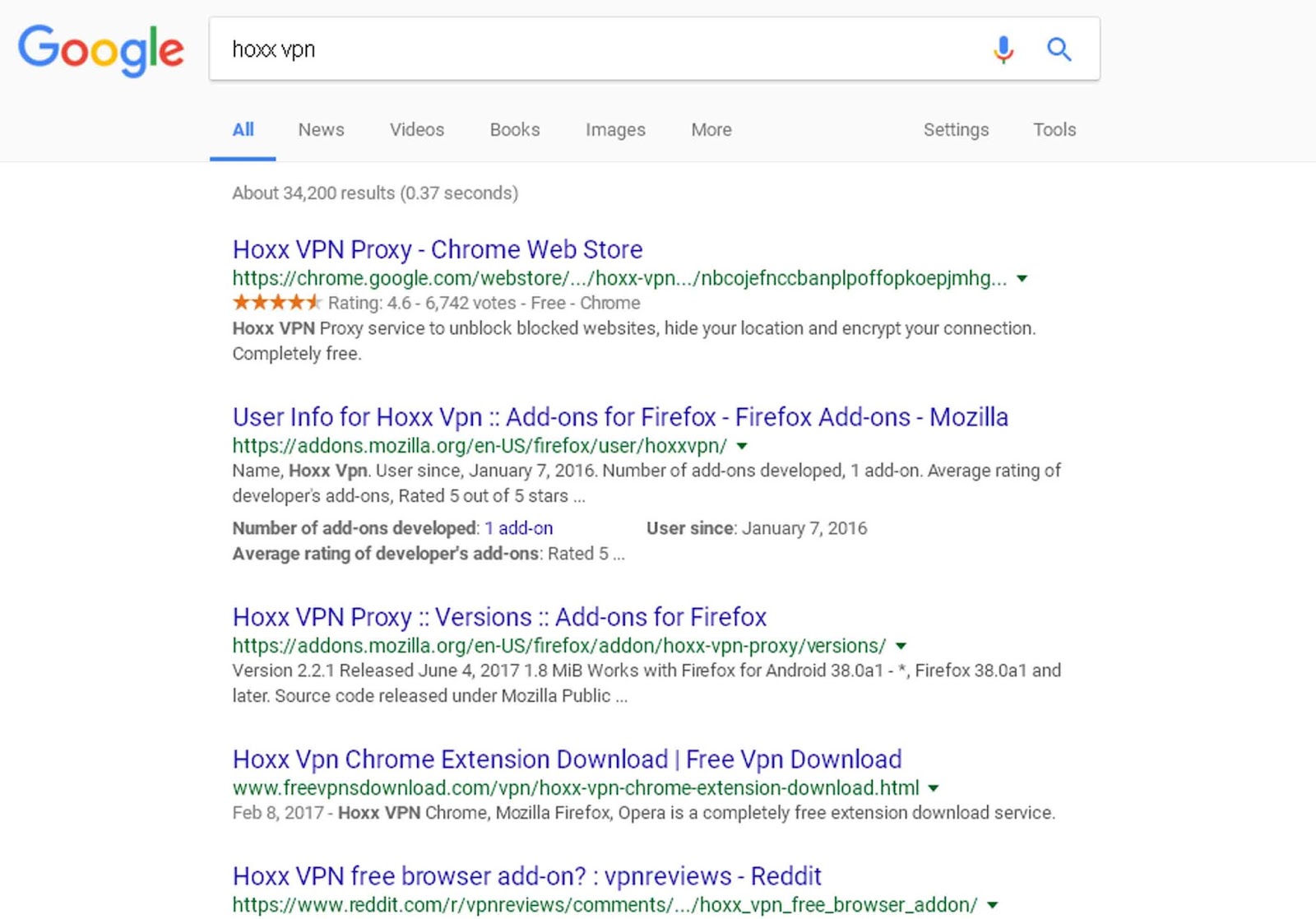Image resolution: width=1316 pixels, height=919 pixels.
Task: Click the addons.mozilla.org user/hoxxvpn green URL
Action: (x=480, y=447)
